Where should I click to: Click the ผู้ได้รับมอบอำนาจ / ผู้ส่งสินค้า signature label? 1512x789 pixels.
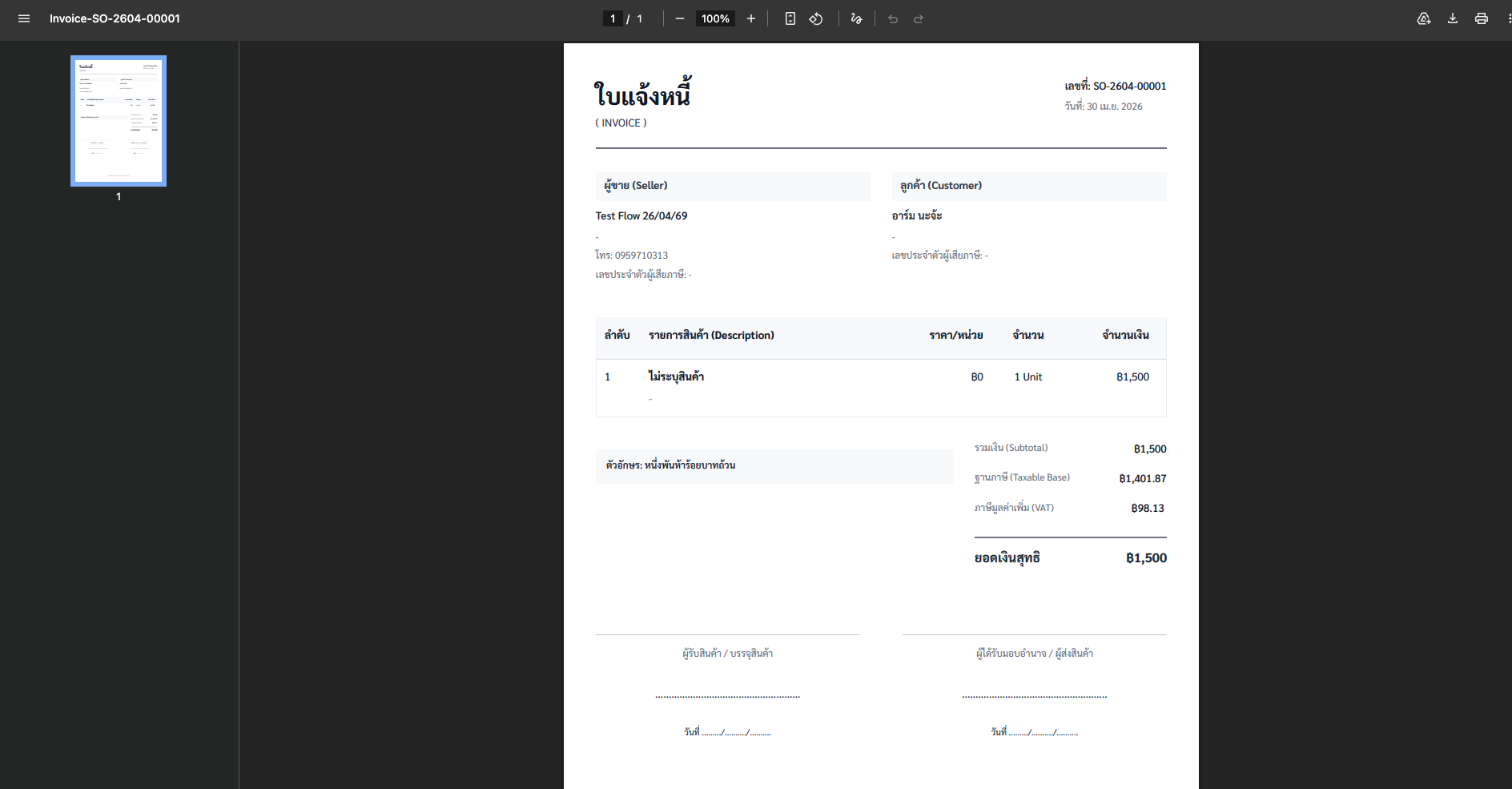point(1034,654)
